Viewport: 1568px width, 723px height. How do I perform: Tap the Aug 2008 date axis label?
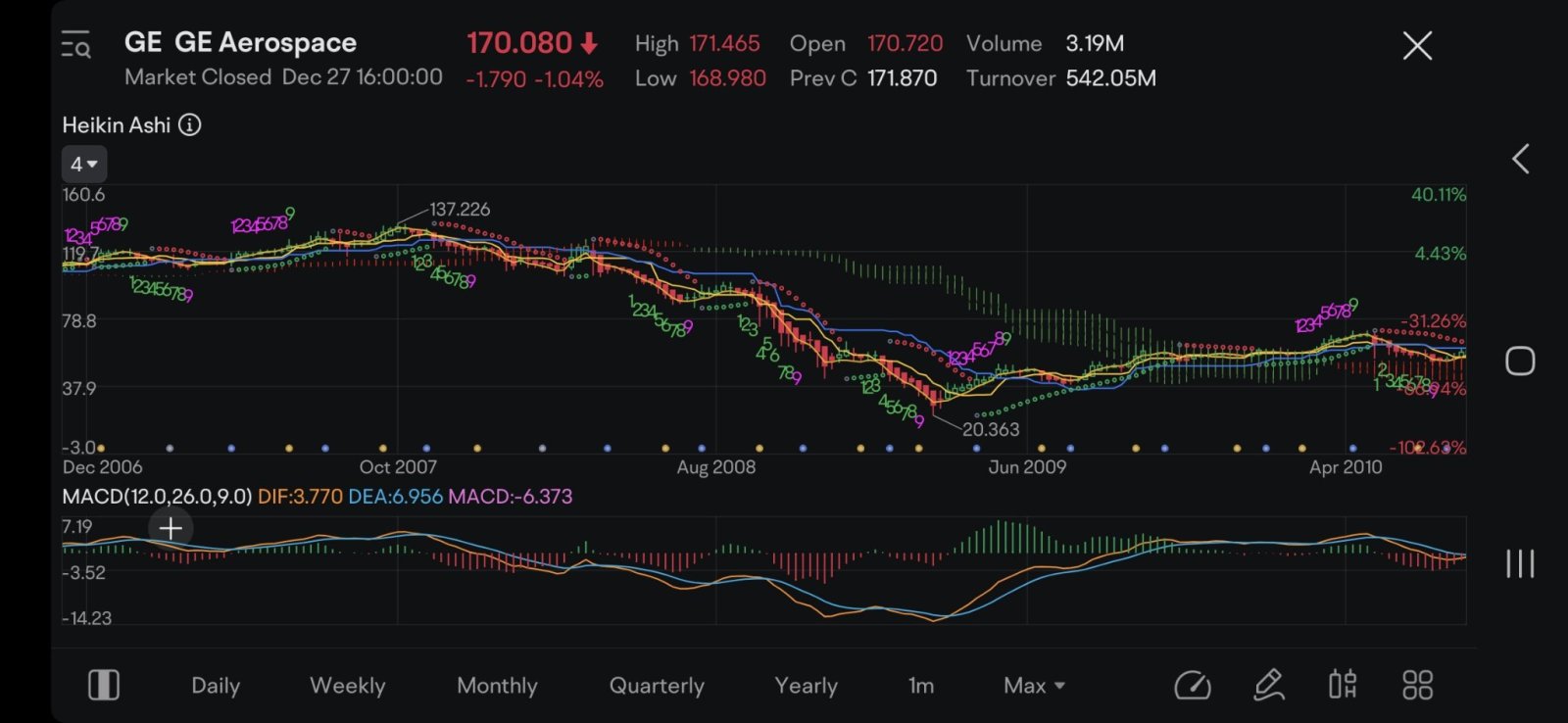(716, 467)
